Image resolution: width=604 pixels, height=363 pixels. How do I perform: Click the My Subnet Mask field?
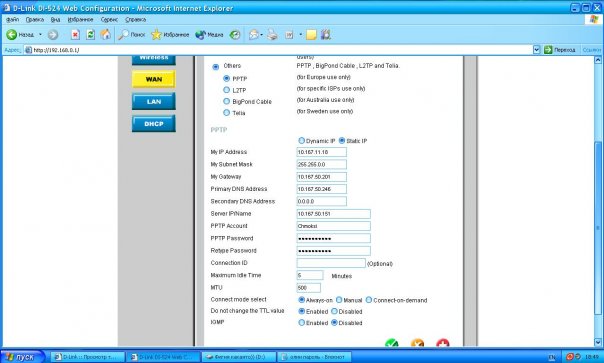(321, 165)
